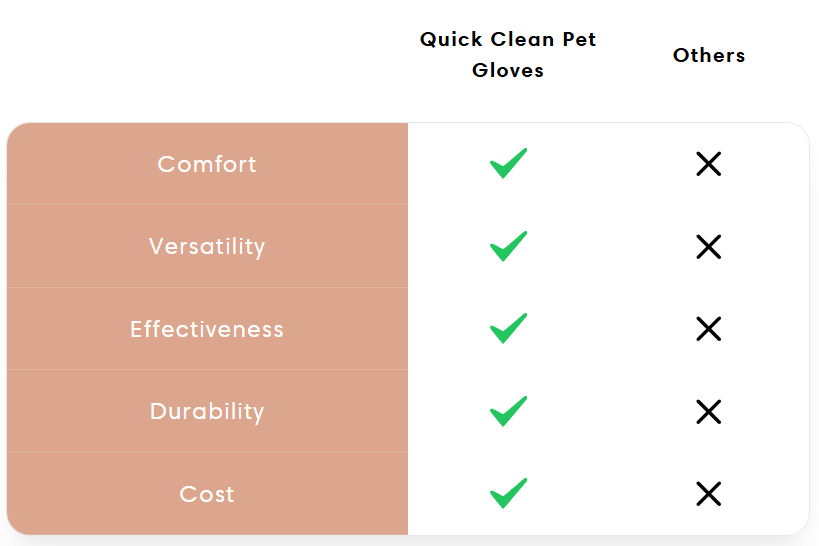This screenshot has width=819, height=546.
Task: Click the Comfort feature label
Action: (x=207, y=164)
